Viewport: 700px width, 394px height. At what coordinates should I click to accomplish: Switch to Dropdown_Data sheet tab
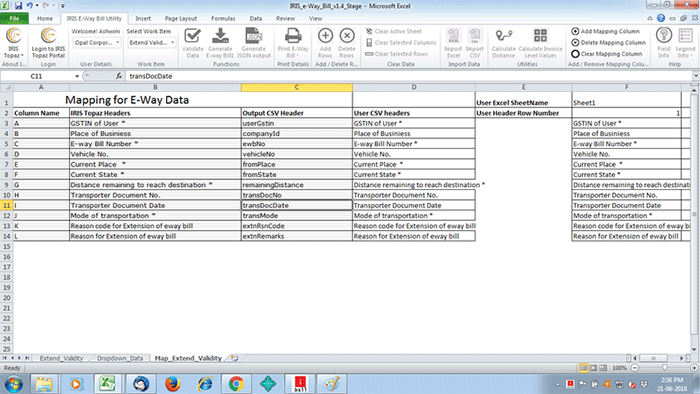click(120, 358)
